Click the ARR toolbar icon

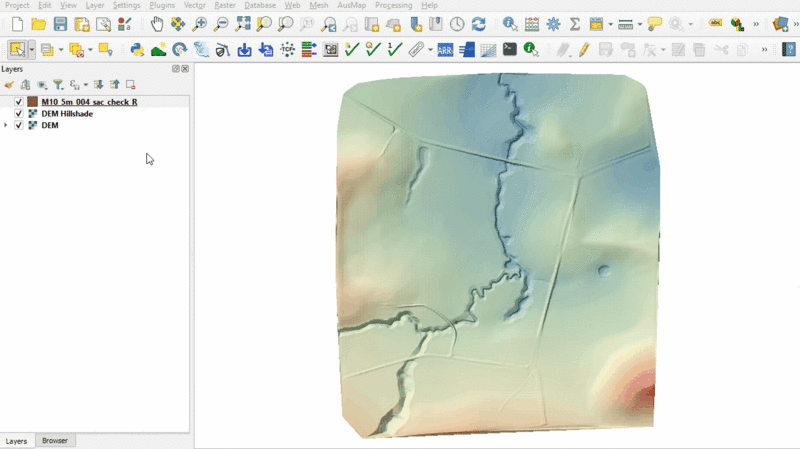click(444, 49)
